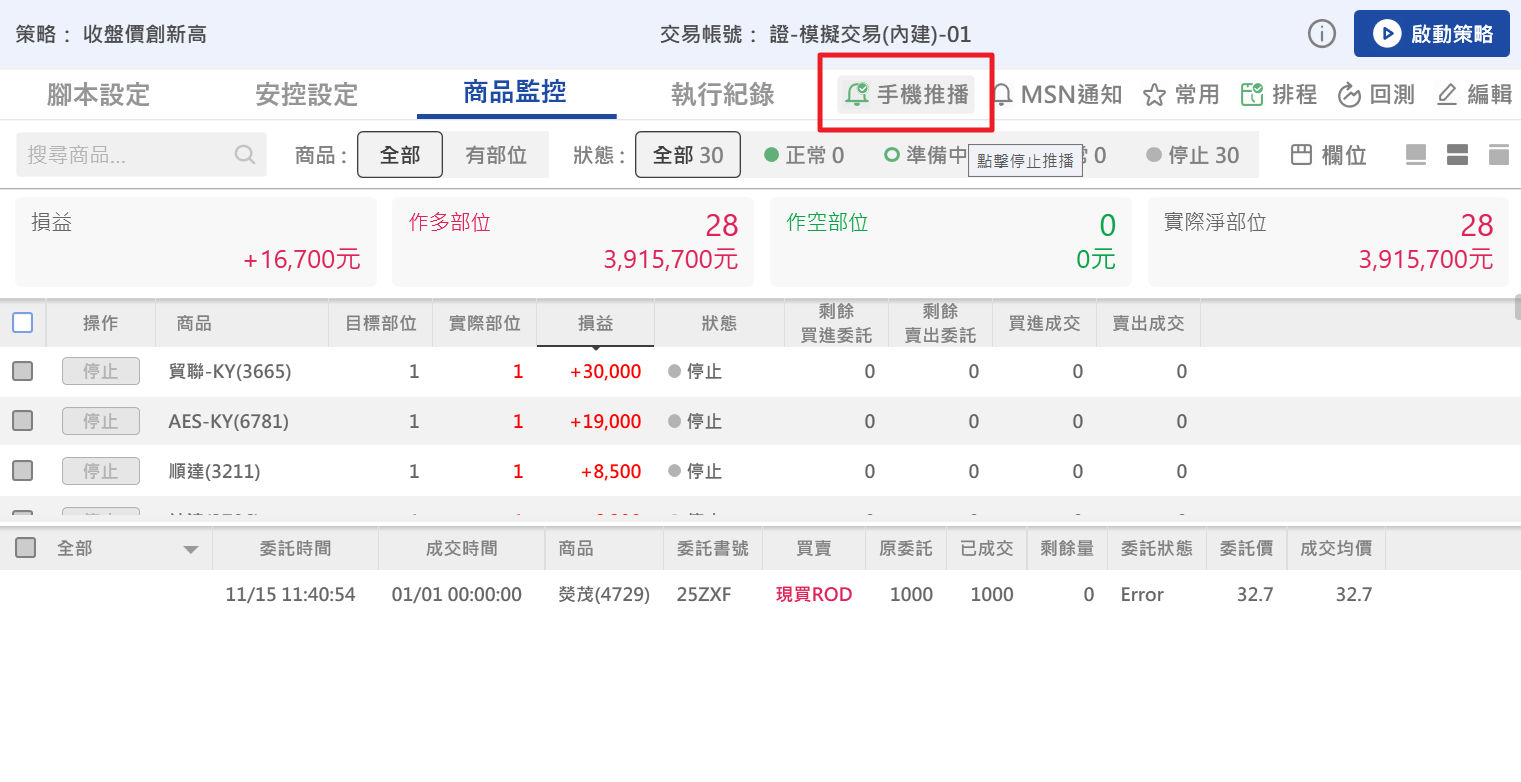
Task: Open the 執行紀錄 tab
Action: [x=722, y=95]
